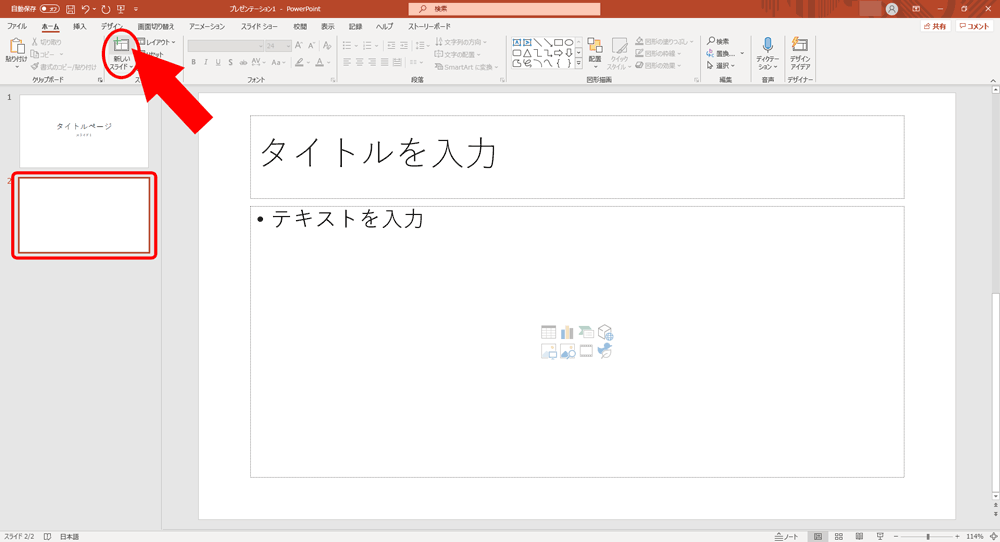
Task: Open the Slide Show (スライド ショー) tab
Action: tap(259, 26)
